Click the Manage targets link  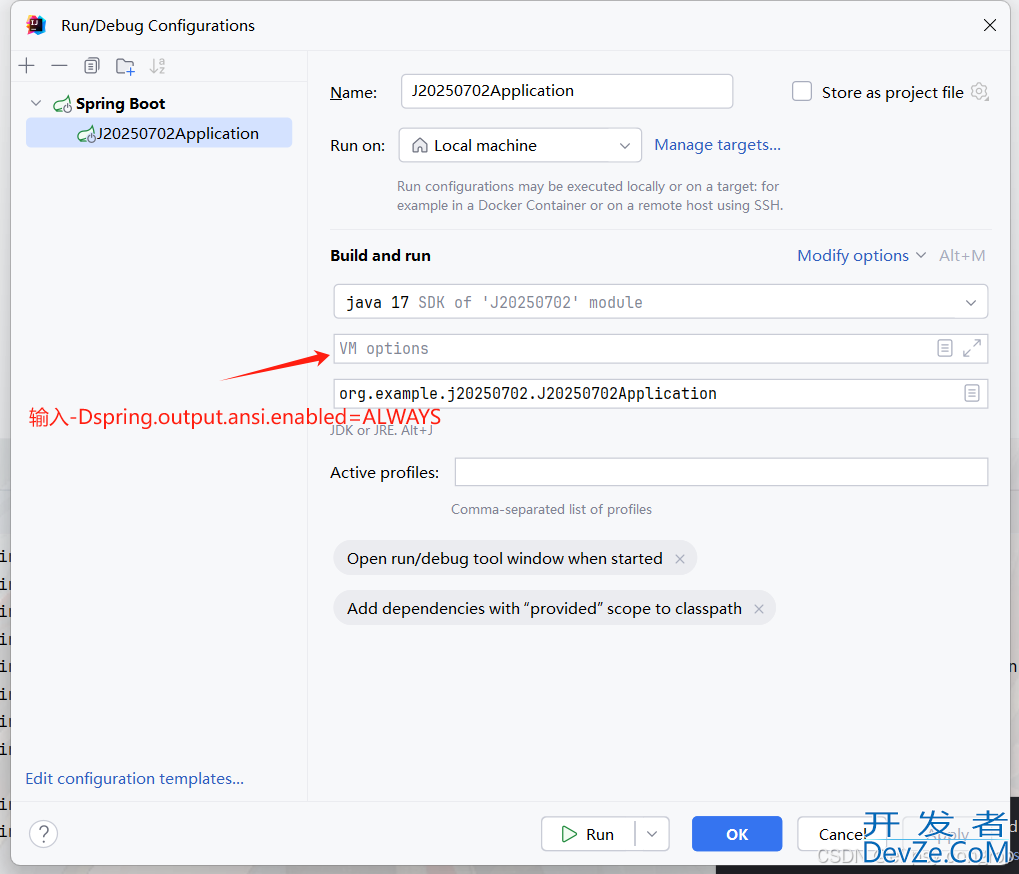coord(717,145)
